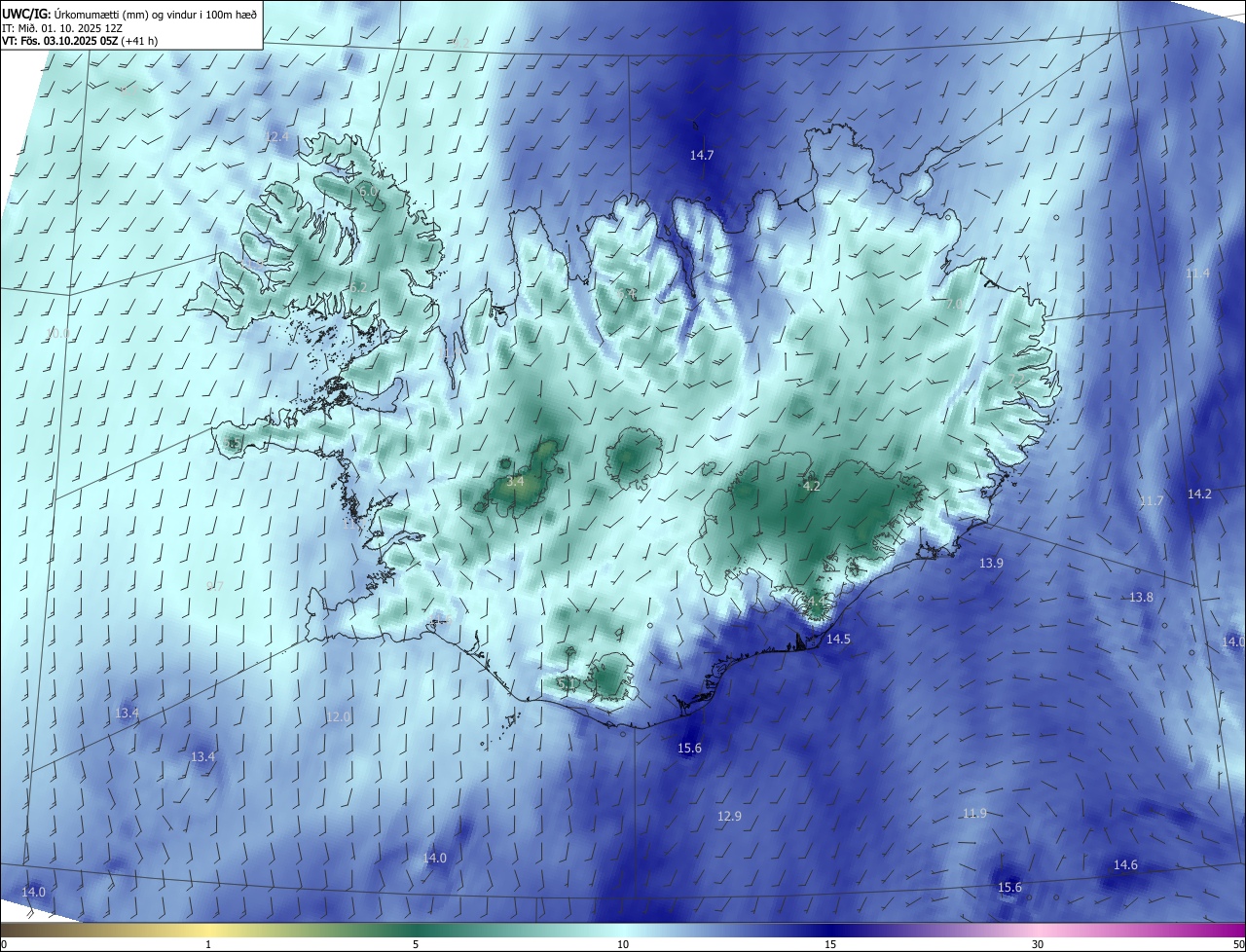The height and width of the screenshot is (952, 1246).
Task: Click the 4.2 value on the glacier
Action: click(811, 486)
